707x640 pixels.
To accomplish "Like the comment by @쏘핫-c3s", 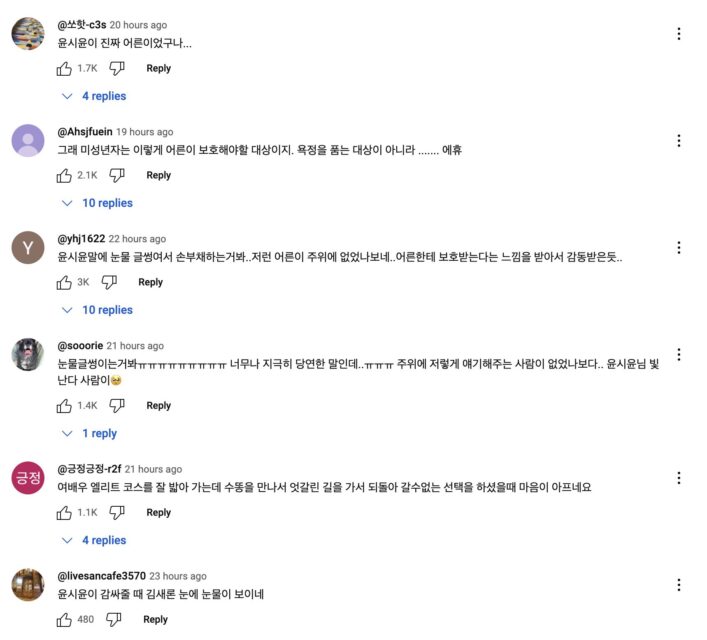I will [65, 68].
